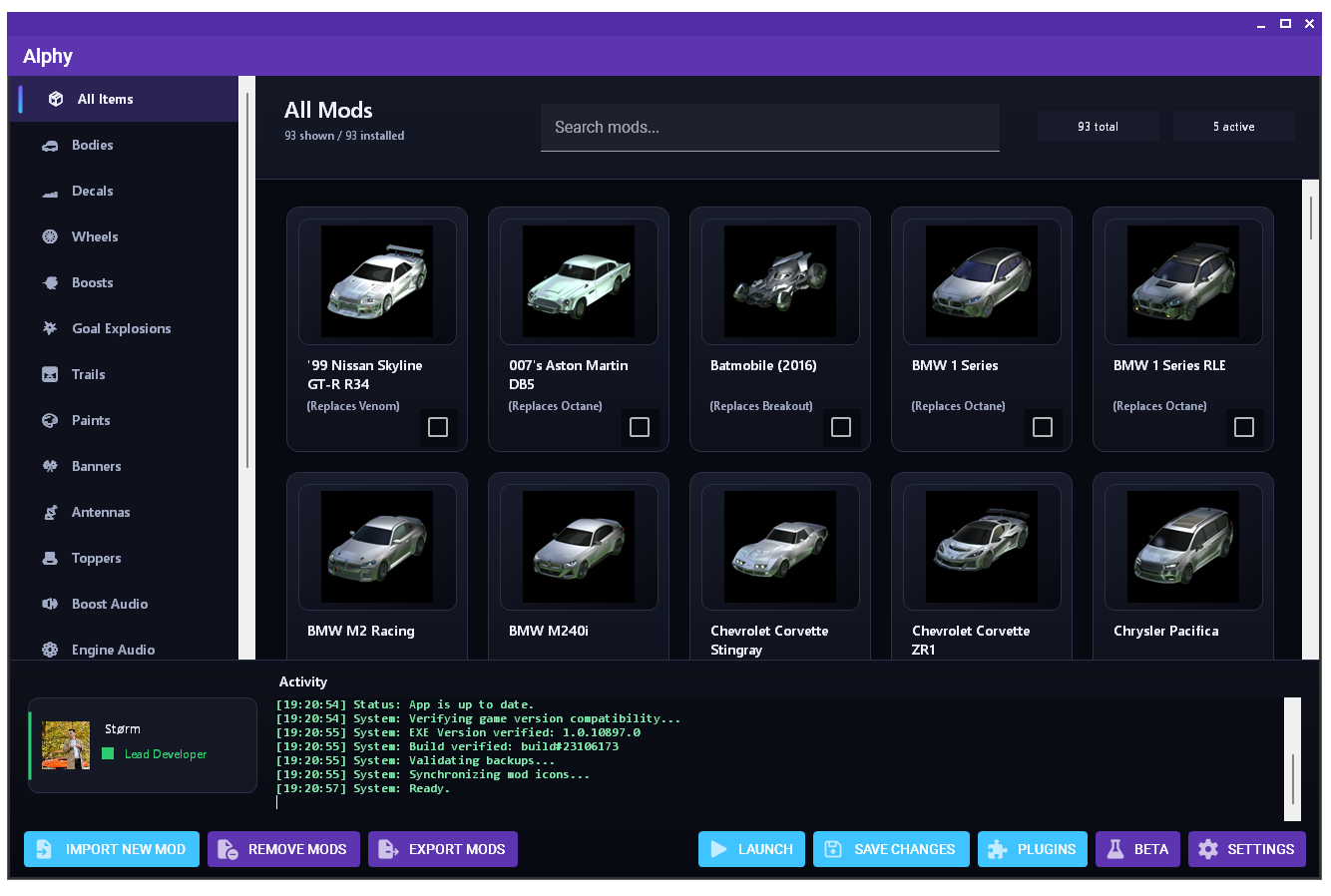Click the Chrysler Pacifica thumbnail

(1183, 547)
